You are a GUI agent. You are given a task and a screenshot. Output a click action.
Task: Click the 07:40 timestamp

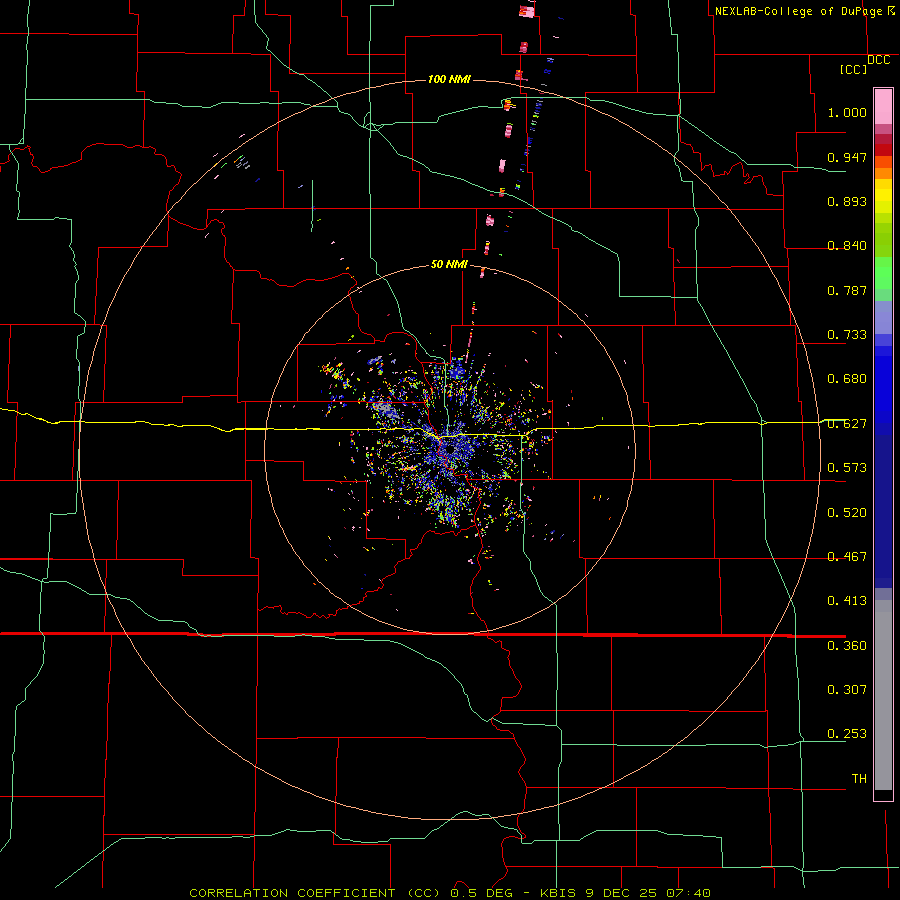click(x=688, y=893)
